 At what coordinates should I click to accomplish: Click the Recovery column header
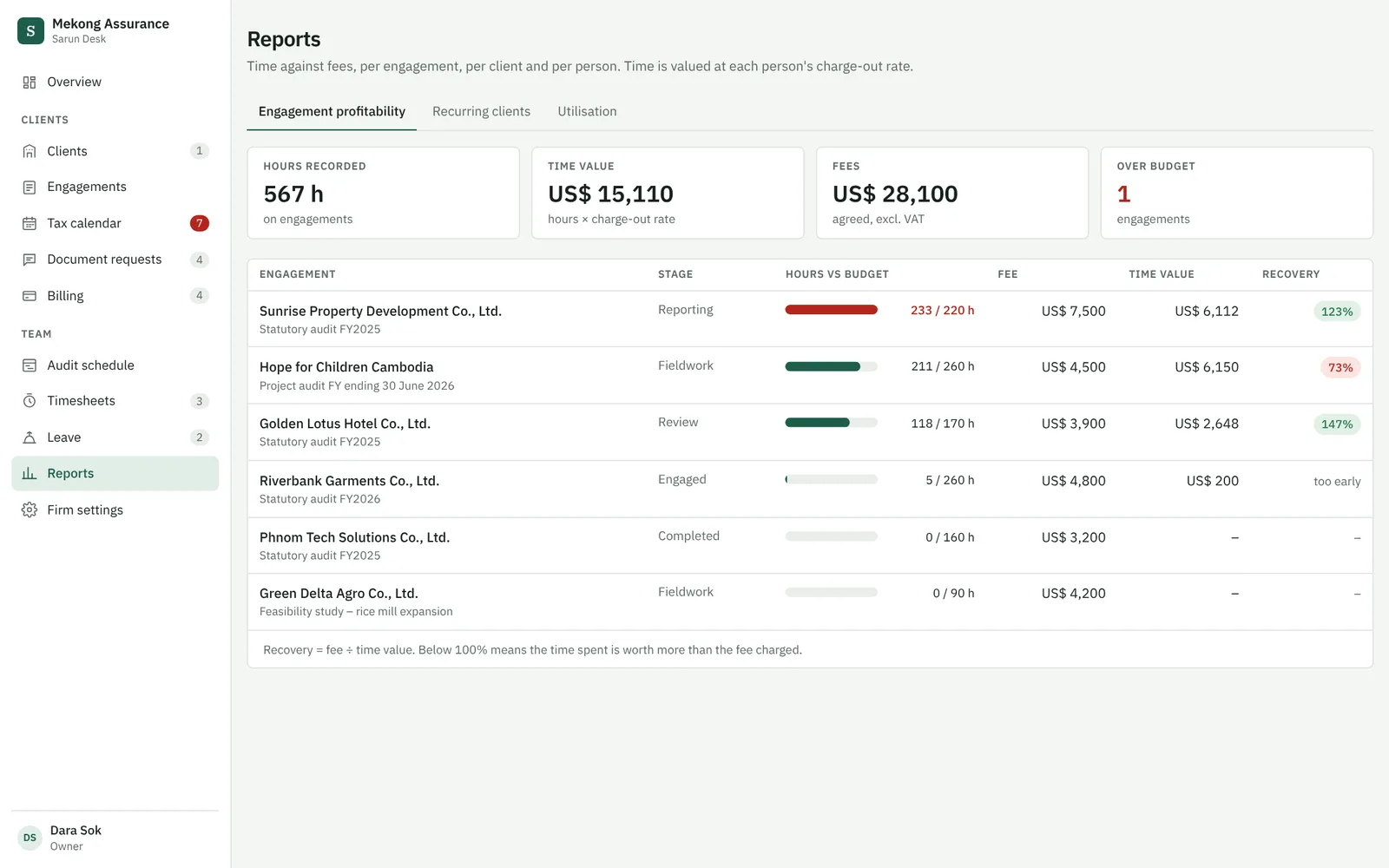1291,274
